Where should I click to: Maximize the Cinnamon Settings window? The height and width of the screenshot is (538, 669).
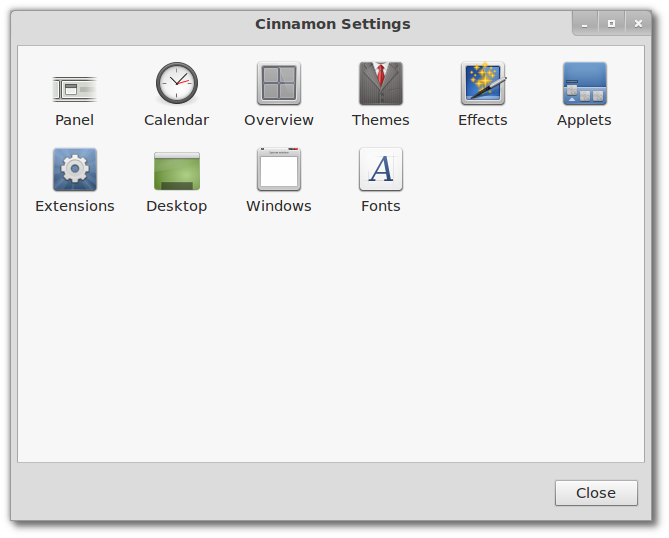[x=611, y=23]
